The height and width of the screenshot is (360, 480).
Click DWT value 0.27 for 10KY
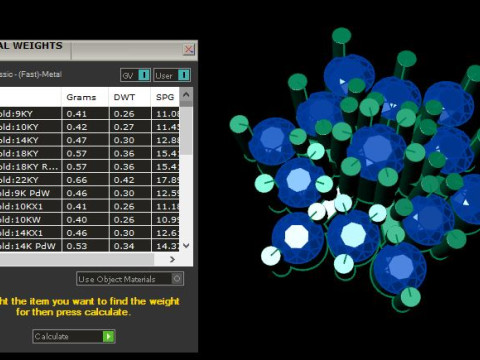pos(124,127)
